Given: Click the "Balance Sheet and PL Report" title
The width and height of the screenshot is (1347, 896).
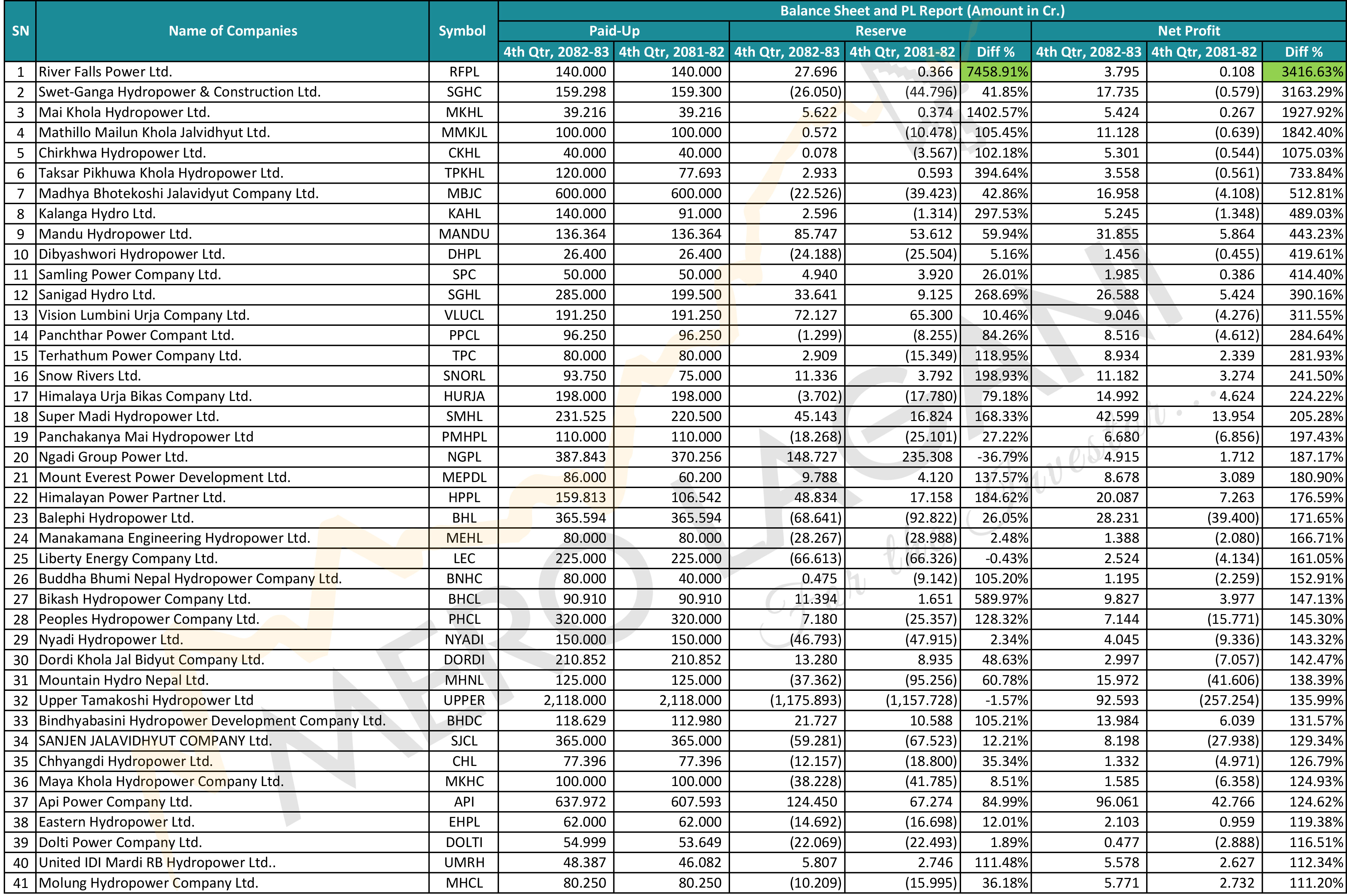Looking at the screenshot, I should [x=922, y=11].
